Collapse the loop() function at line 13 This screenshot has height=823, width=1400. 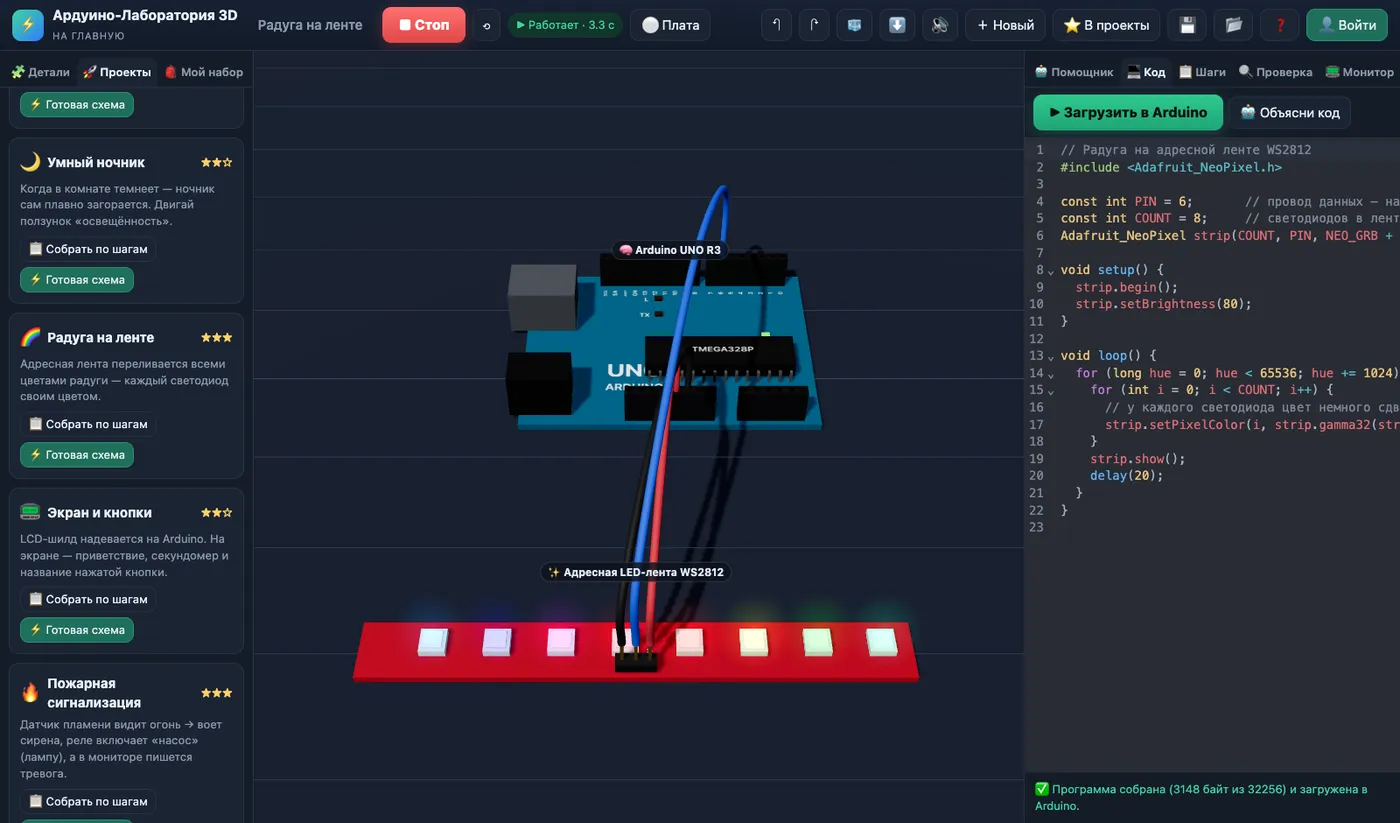tap(1050, 357)
